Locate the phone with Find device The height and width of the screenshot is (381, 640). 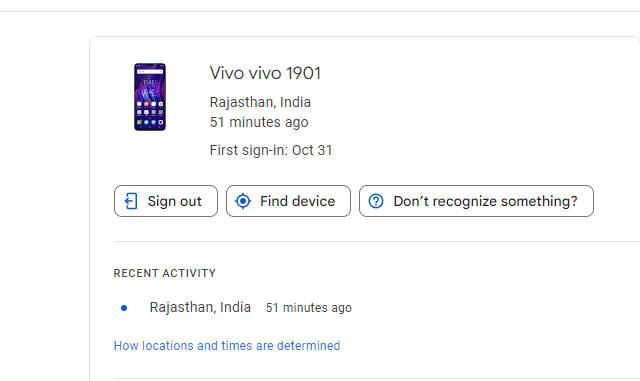click(x=288, y=201)
